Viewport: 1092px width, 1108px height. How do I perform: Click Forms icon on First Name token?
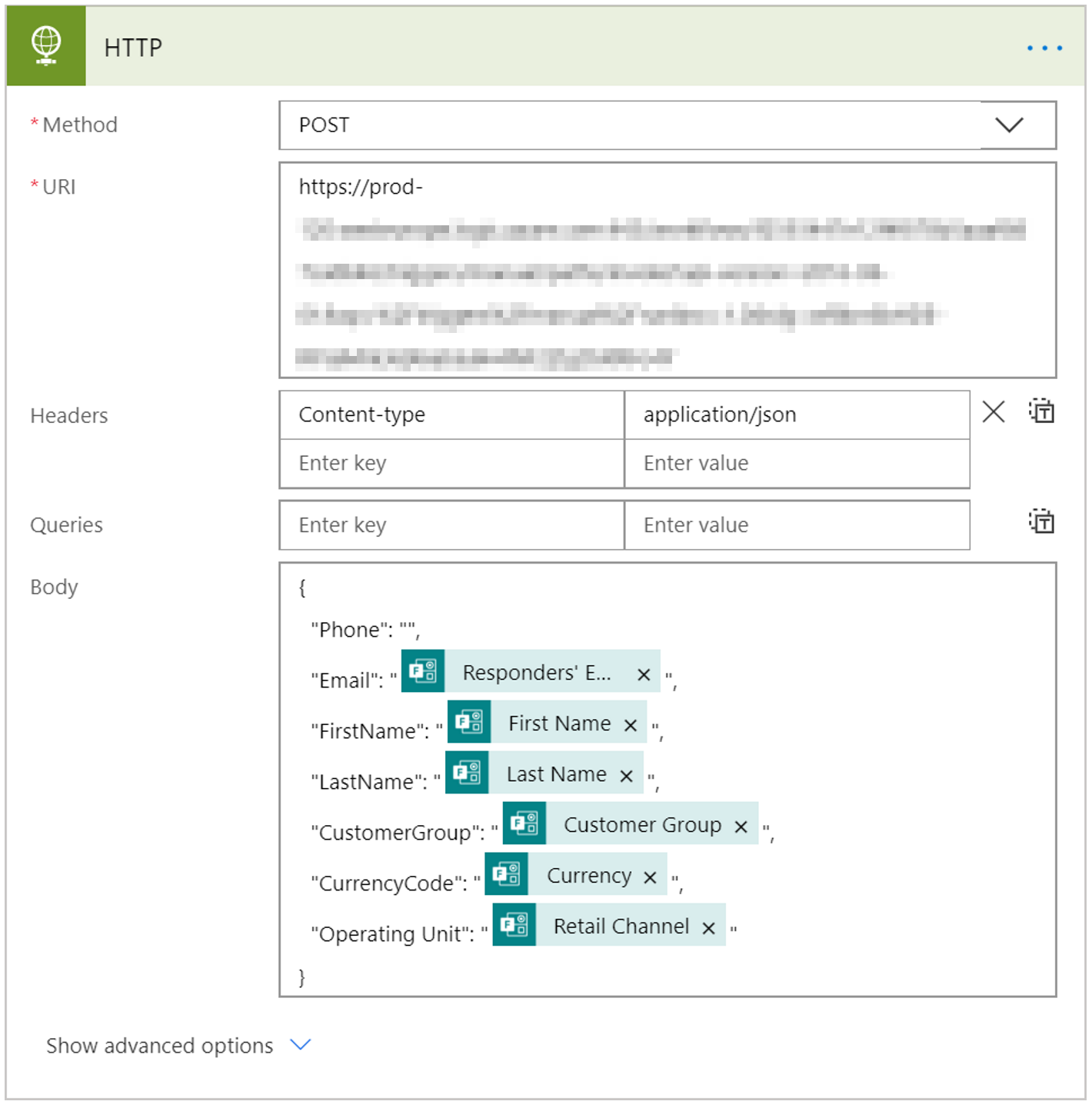tap(469, 722)
